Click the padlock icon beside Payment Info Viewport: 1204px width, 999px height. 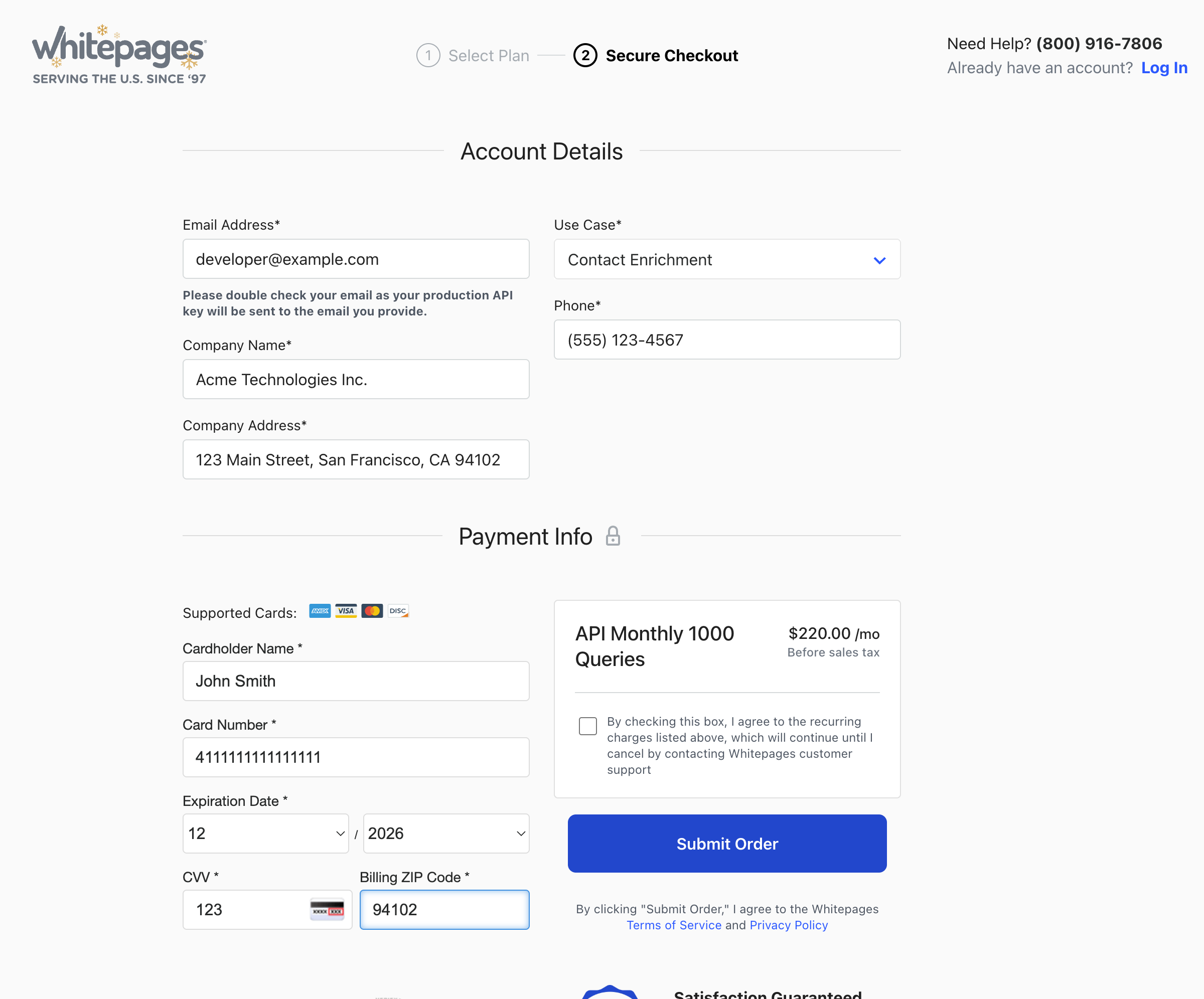613,536
